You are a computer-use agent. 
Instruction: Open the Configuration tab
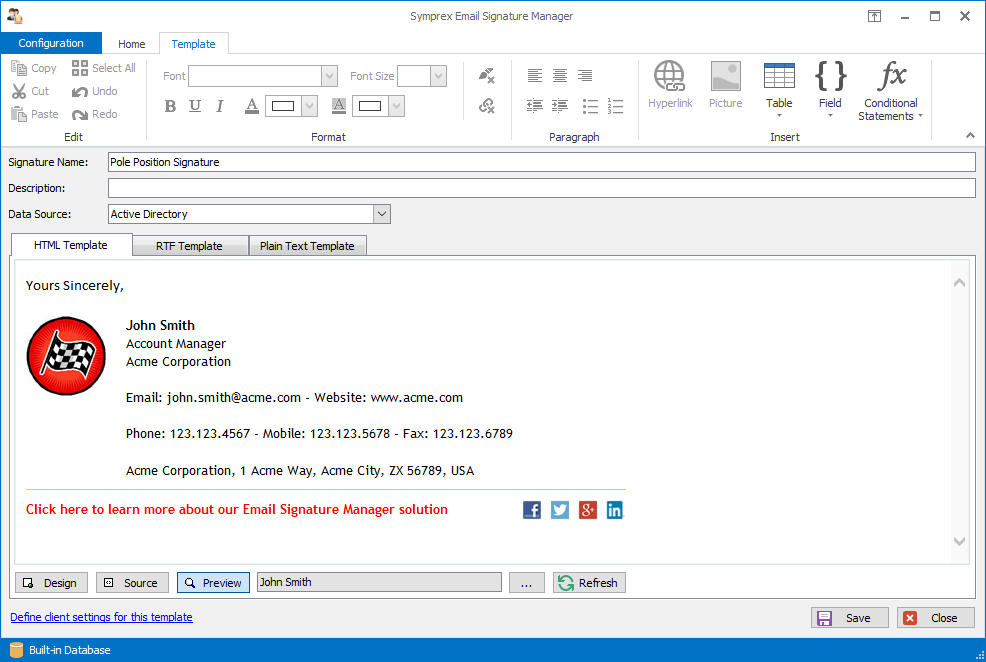[x=51, y=43]
